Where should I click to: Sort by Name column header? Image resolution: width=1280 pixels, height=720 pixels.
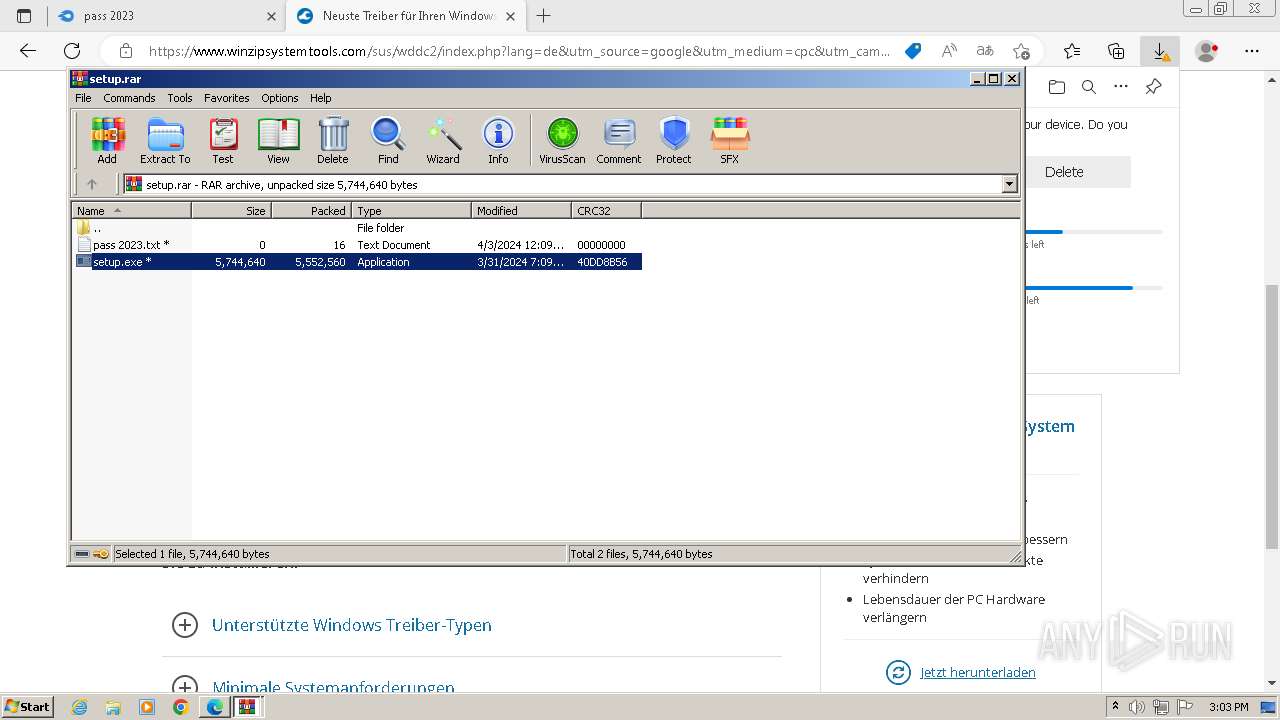coord(132,211)
